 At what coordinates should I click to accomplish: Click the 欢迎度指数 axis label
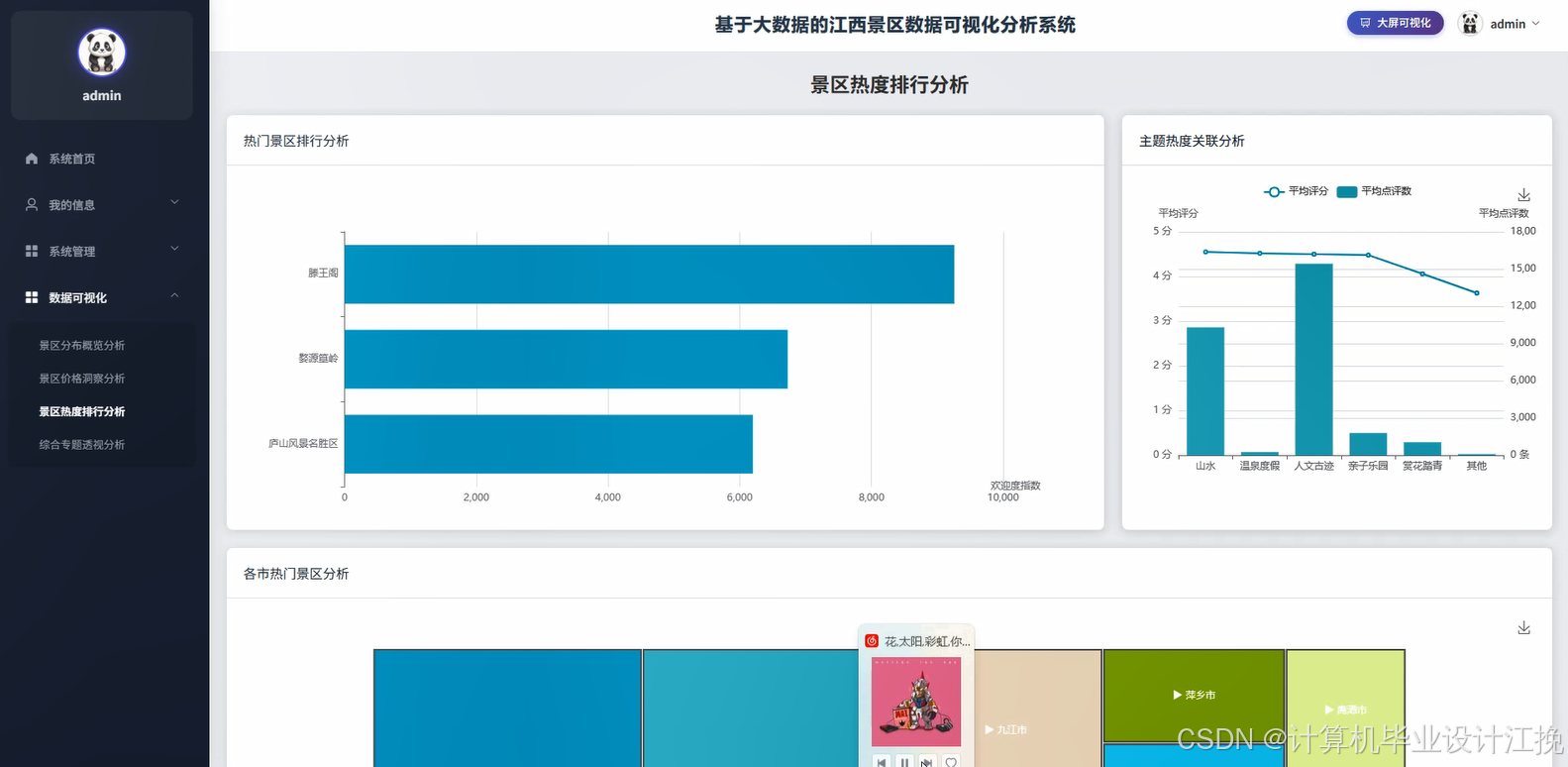point(1015,486)
